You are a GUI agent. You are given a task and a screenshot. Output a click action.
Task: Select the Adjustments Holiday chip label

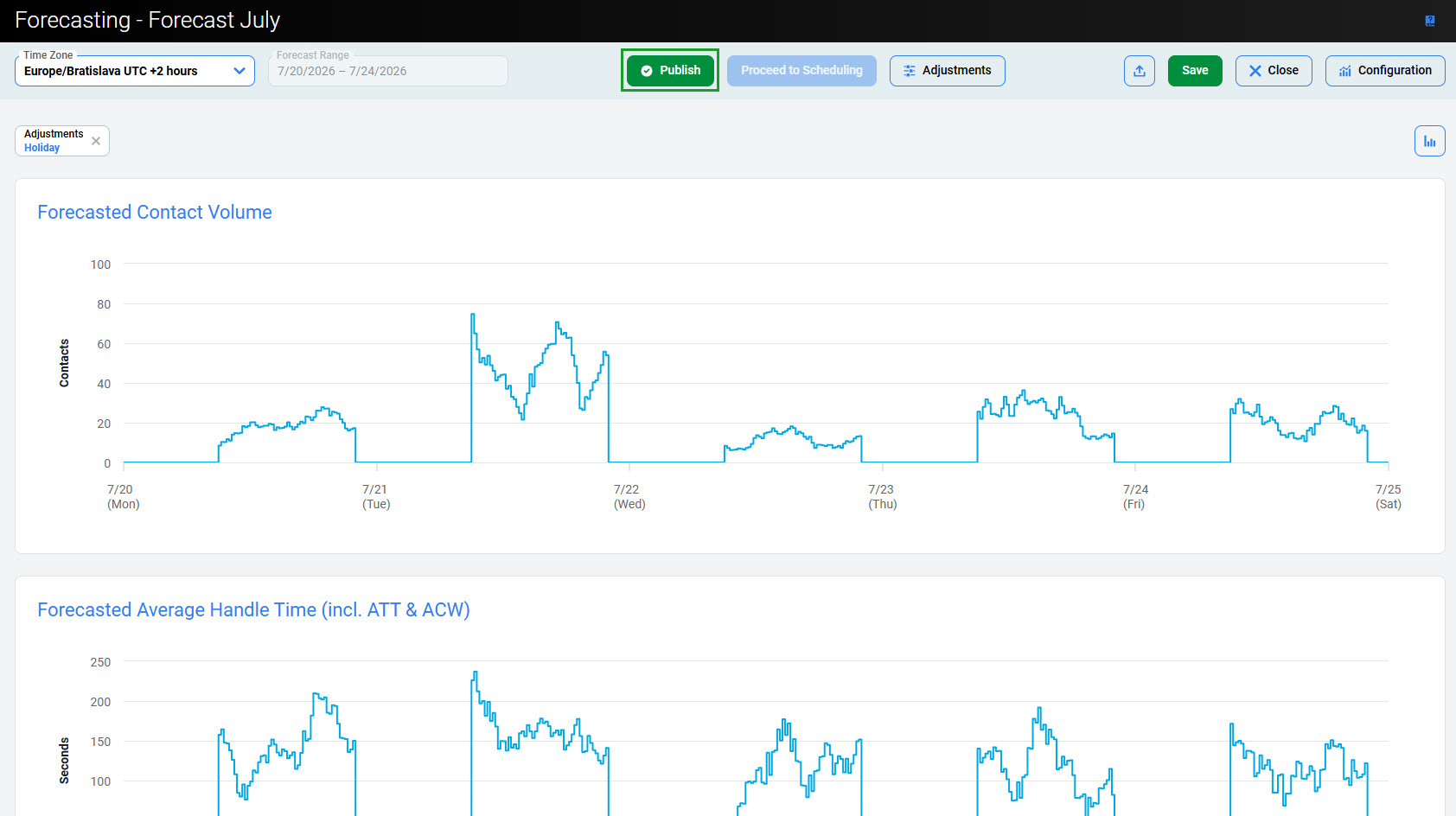pyautogui.click(x=54, y=141)
